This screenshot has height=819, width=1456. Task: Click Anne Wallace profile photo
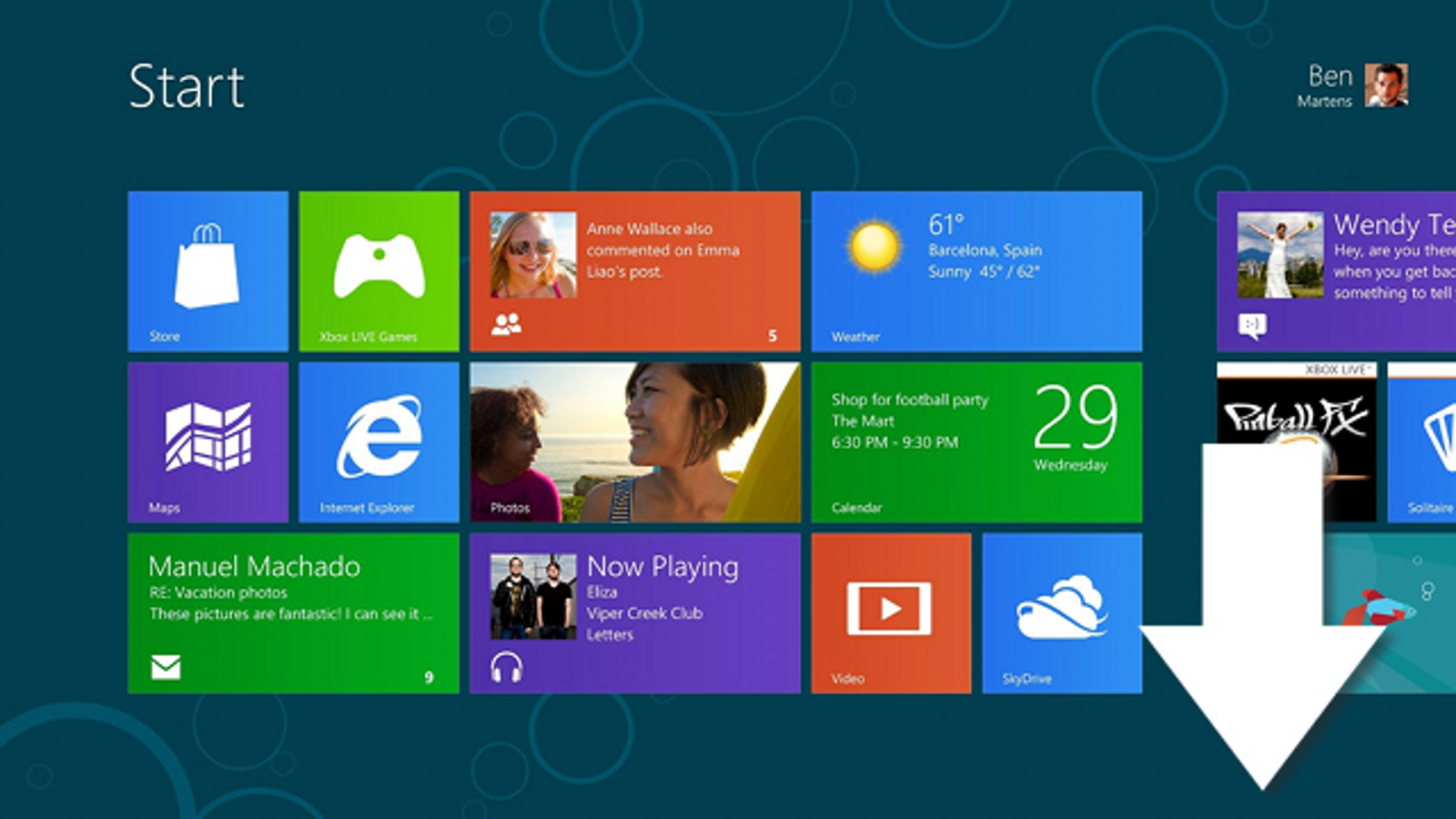[x=533, y=256]
